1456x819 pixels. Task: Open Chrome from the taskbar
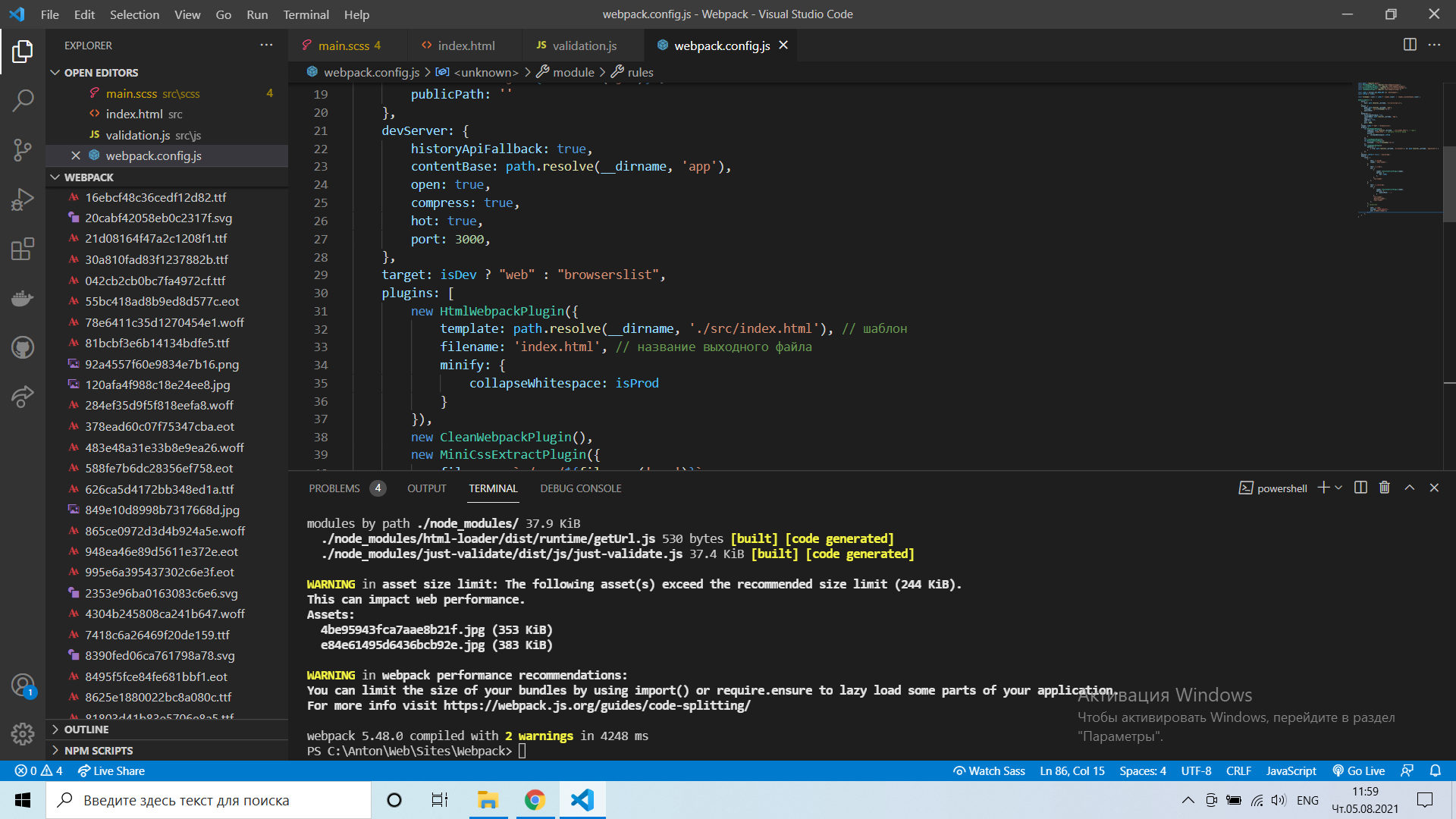(535, 800)
